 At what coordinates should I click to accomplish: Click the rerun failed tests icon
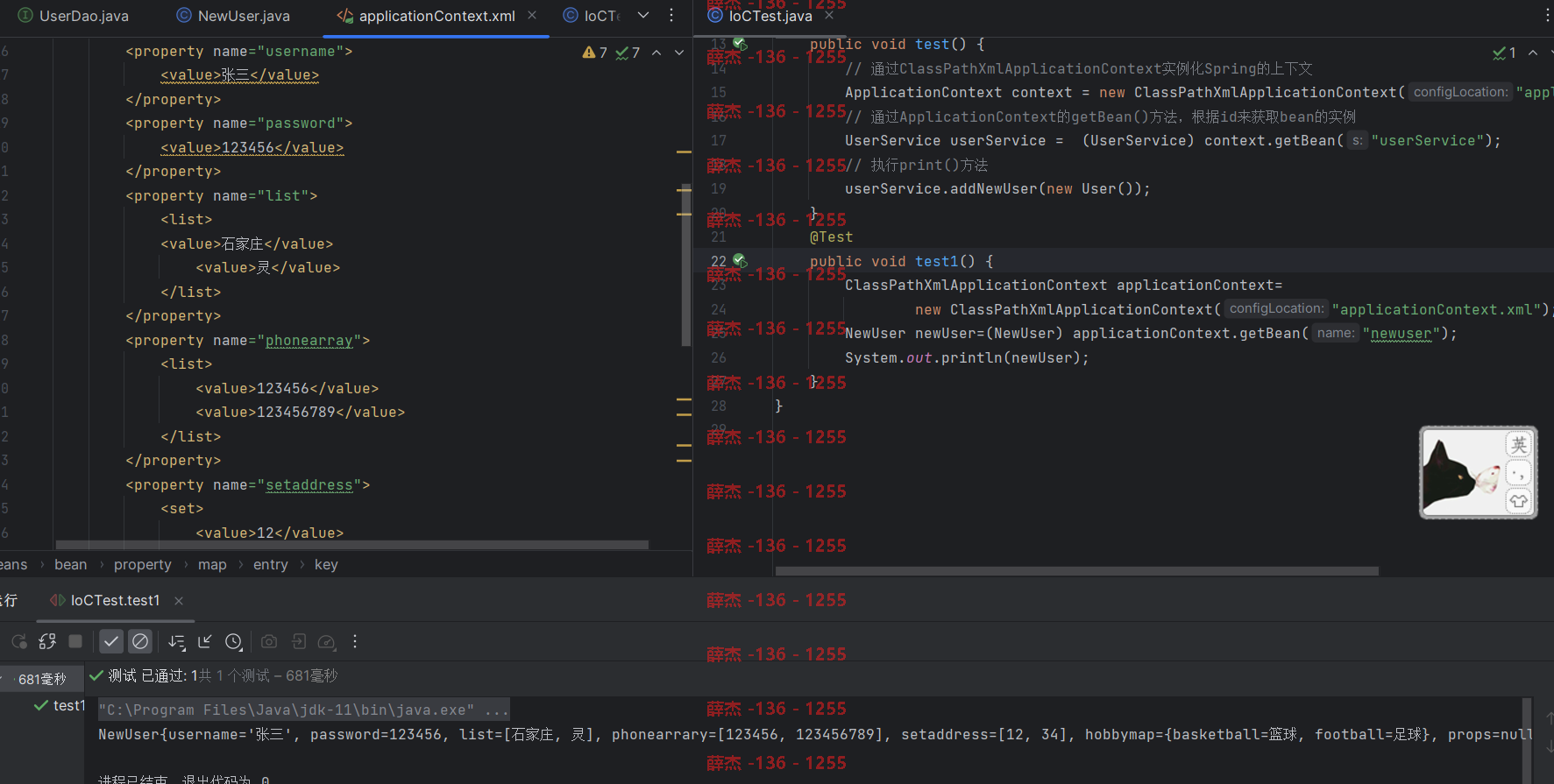tap(47, 642)
